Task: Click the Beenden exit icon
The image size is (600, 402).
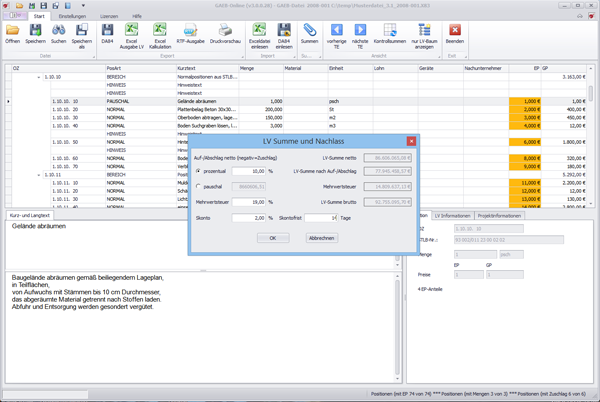Action: tap(455, 34)
